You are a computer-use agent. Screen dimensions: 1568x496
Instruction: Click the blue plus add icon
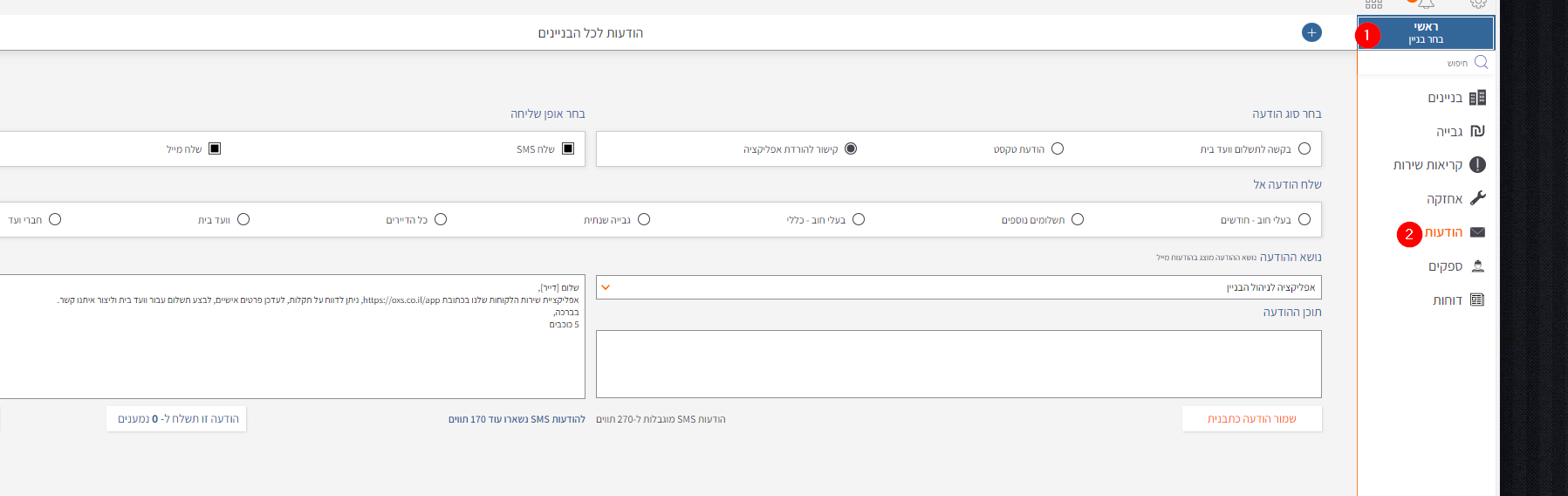pos(1311,32)
